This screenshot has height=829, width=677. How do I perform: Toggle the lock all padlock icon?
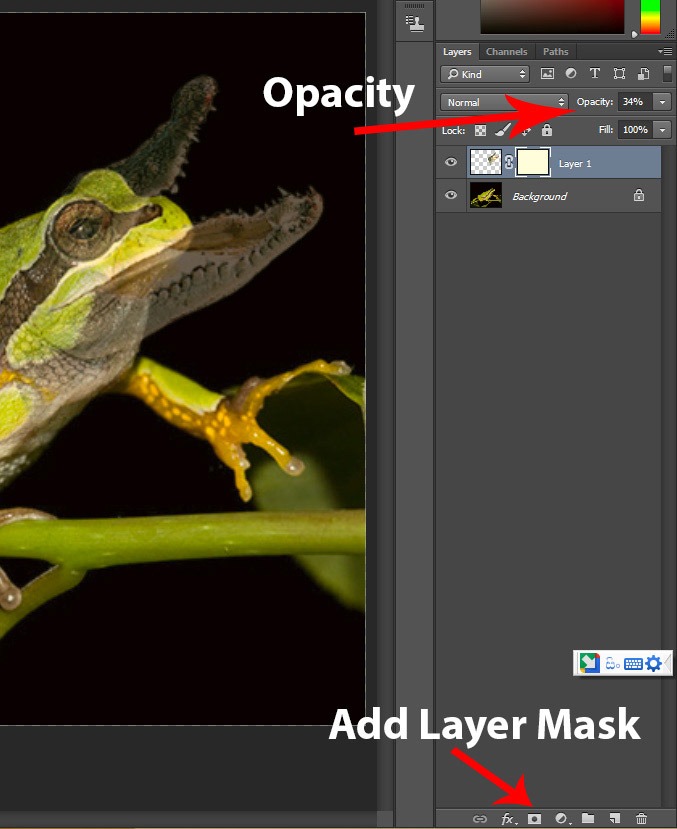pos(547,130)
